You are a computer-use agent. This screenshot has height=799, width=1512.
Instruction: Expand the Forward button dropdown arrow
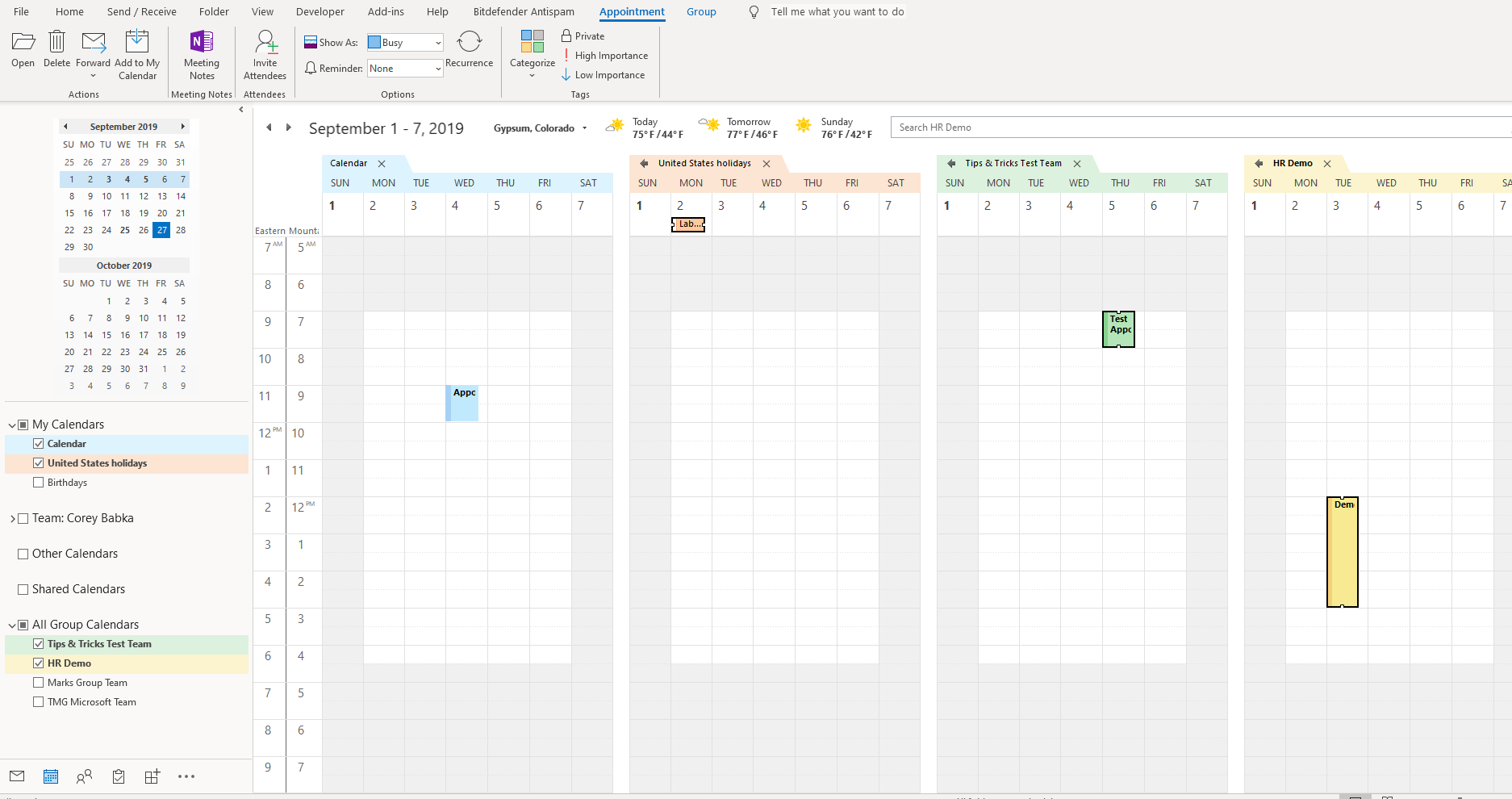pos(93,76)
